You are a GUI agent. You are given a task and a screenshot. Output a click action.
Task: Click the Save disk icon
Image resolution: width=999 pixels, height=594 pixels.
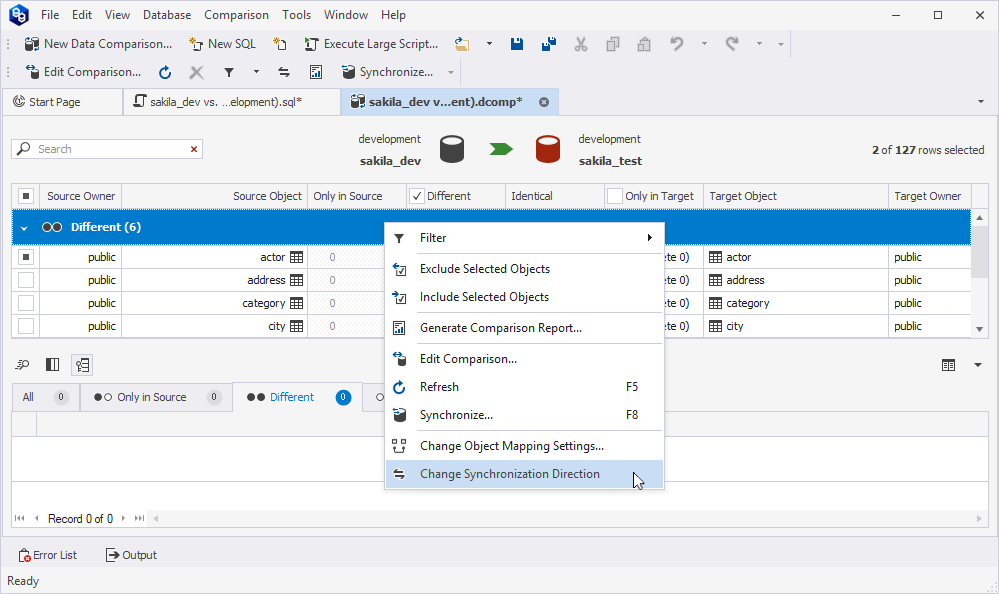(x=517, y=44)
